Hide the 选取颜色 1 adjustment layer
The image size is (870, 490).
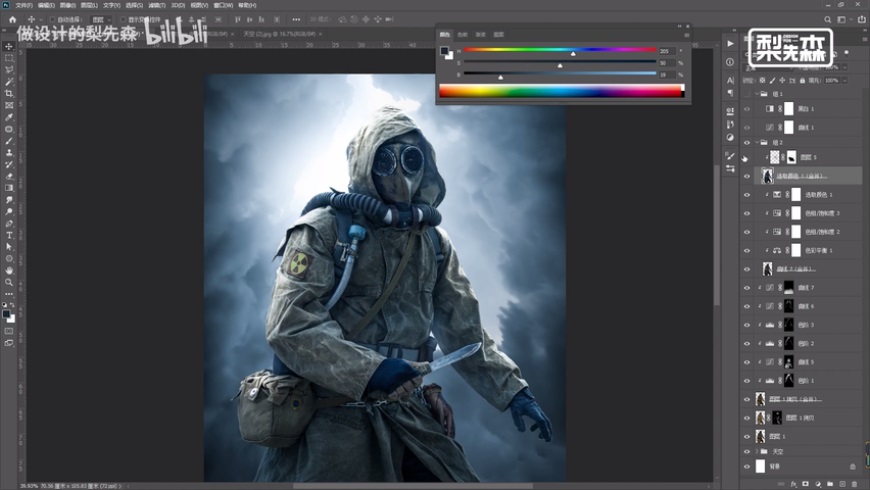[x=747, y=195]
